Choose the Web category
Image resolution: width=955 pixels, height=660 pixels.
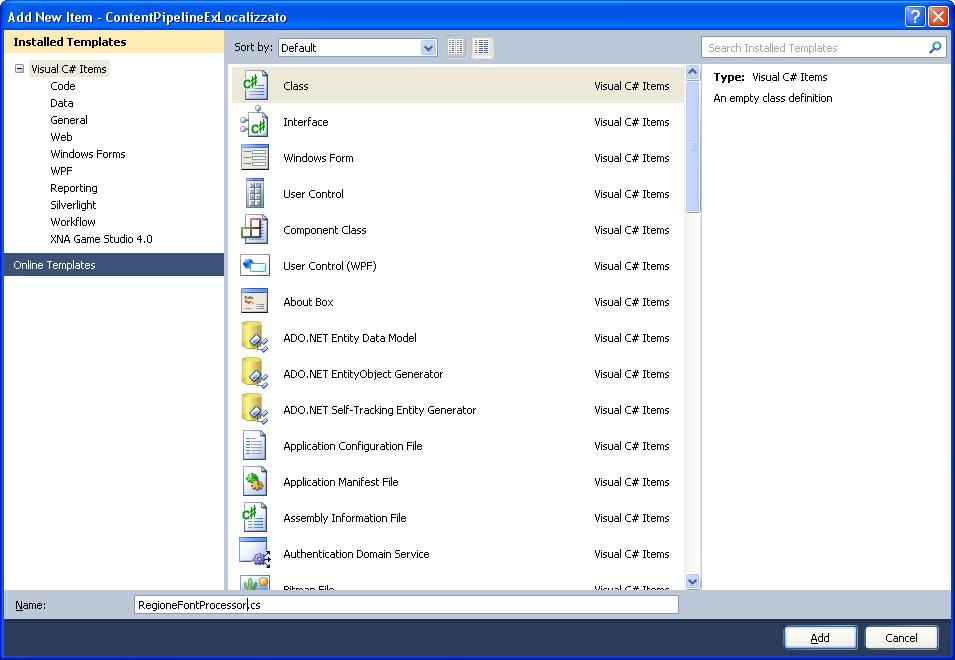(61, 137)
